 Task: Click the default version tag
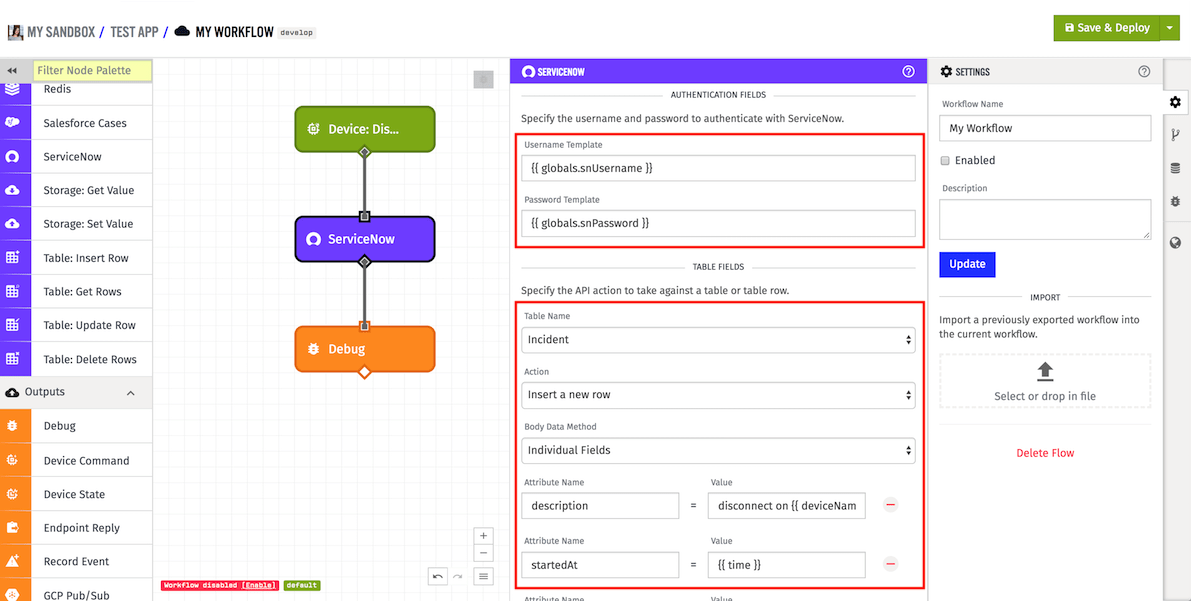click(x=302, y=586)
